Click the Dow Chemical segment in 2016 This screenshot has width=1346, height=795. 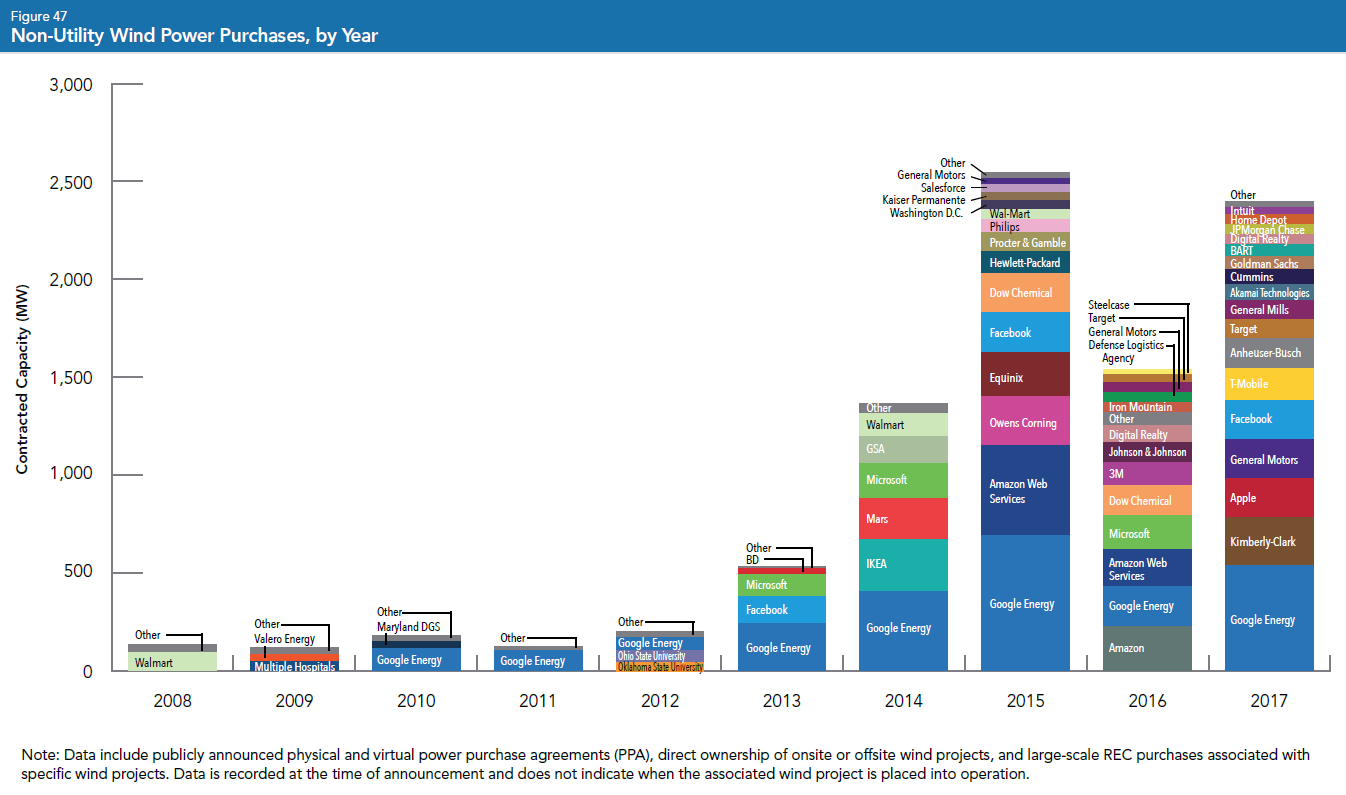(x=1147, y=501)
